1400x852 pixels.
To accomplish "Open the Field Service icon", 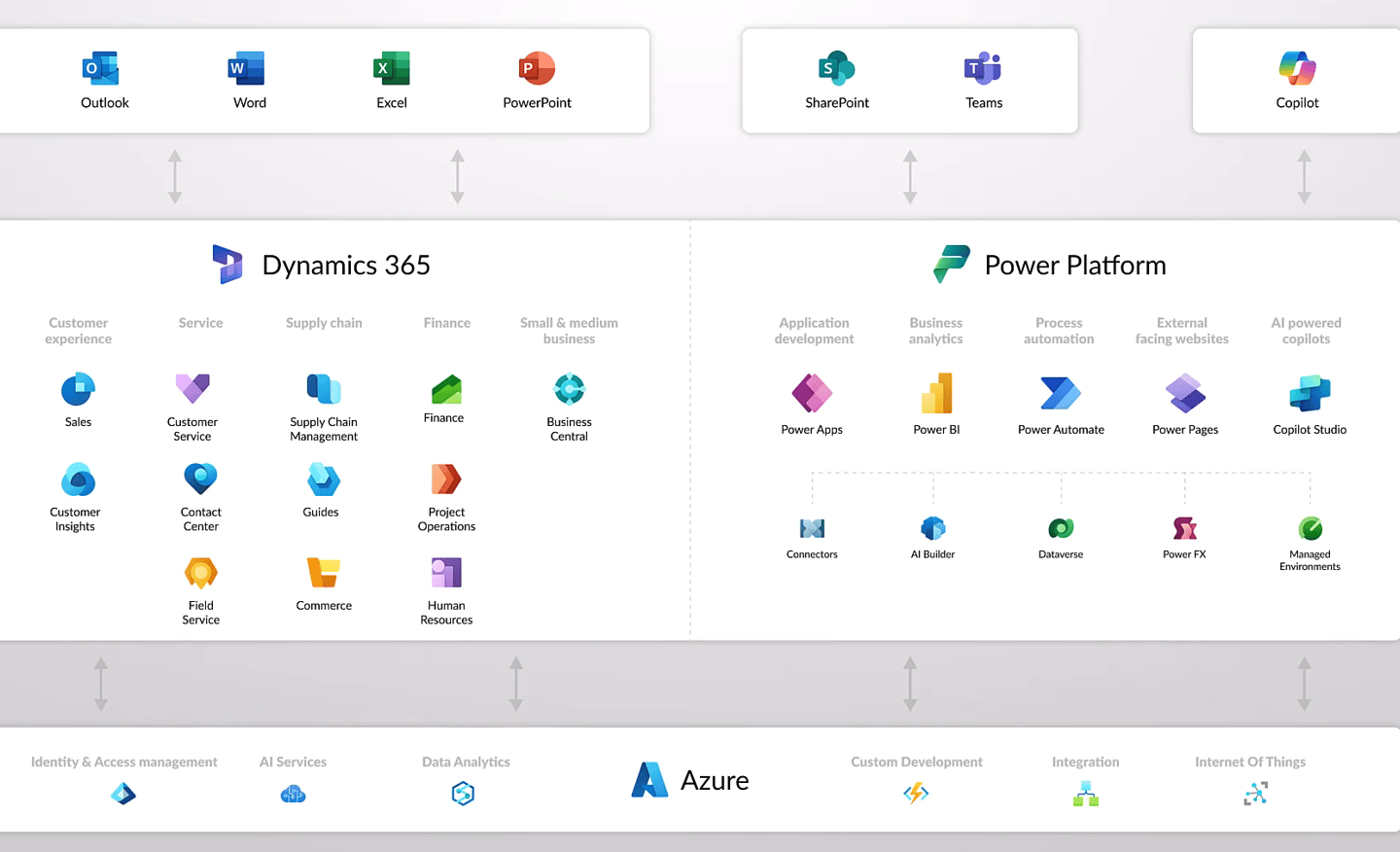I will pos(200,573).
